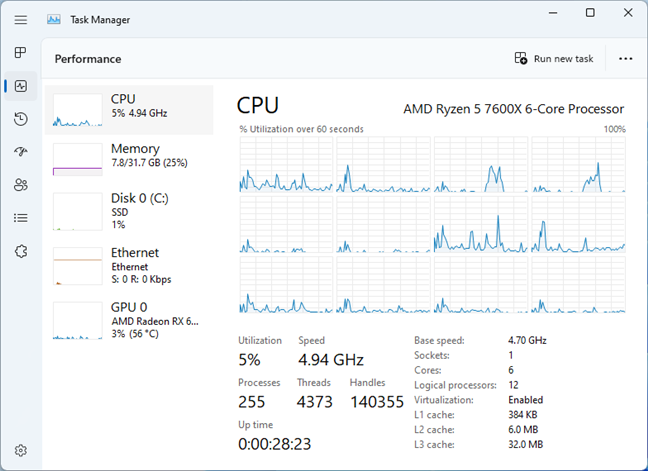Select the CPU performance entry
Image resolution: width=648 pixels, height=471 pixels.
130,109
